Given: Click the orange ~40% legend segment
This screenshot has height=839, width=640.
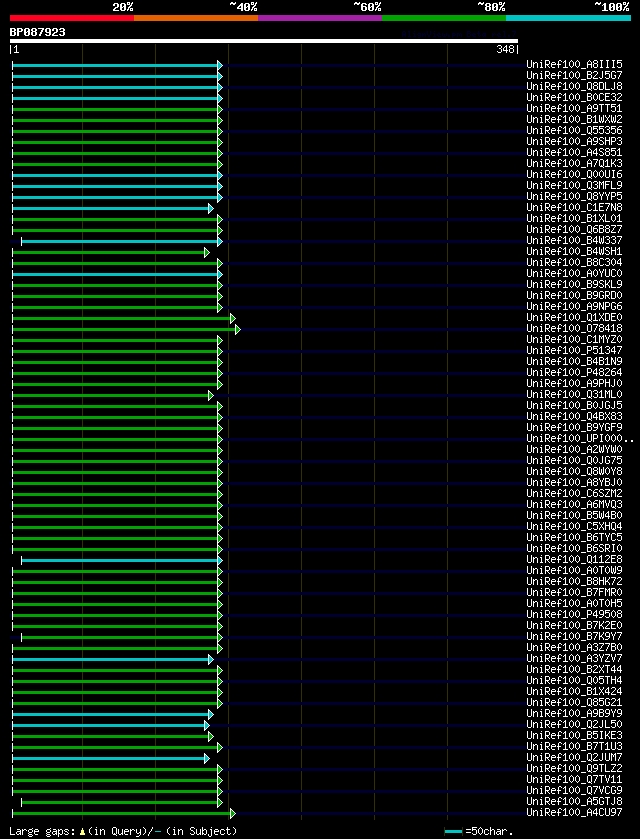Looking at the screenshot, I should (196, 18).
